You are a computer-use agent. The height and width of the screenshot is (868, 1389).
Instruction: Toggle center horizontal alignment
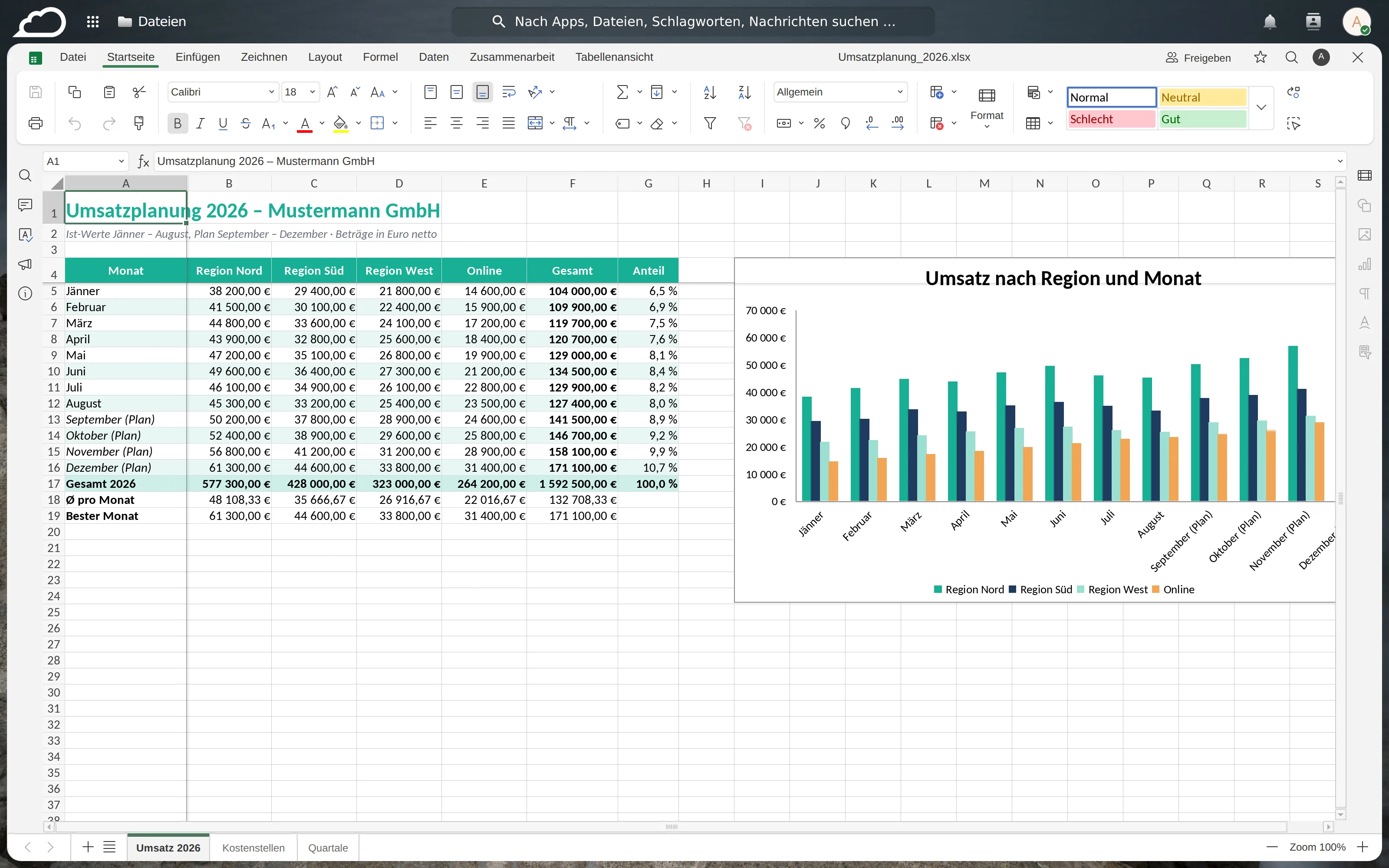(456, 123)
